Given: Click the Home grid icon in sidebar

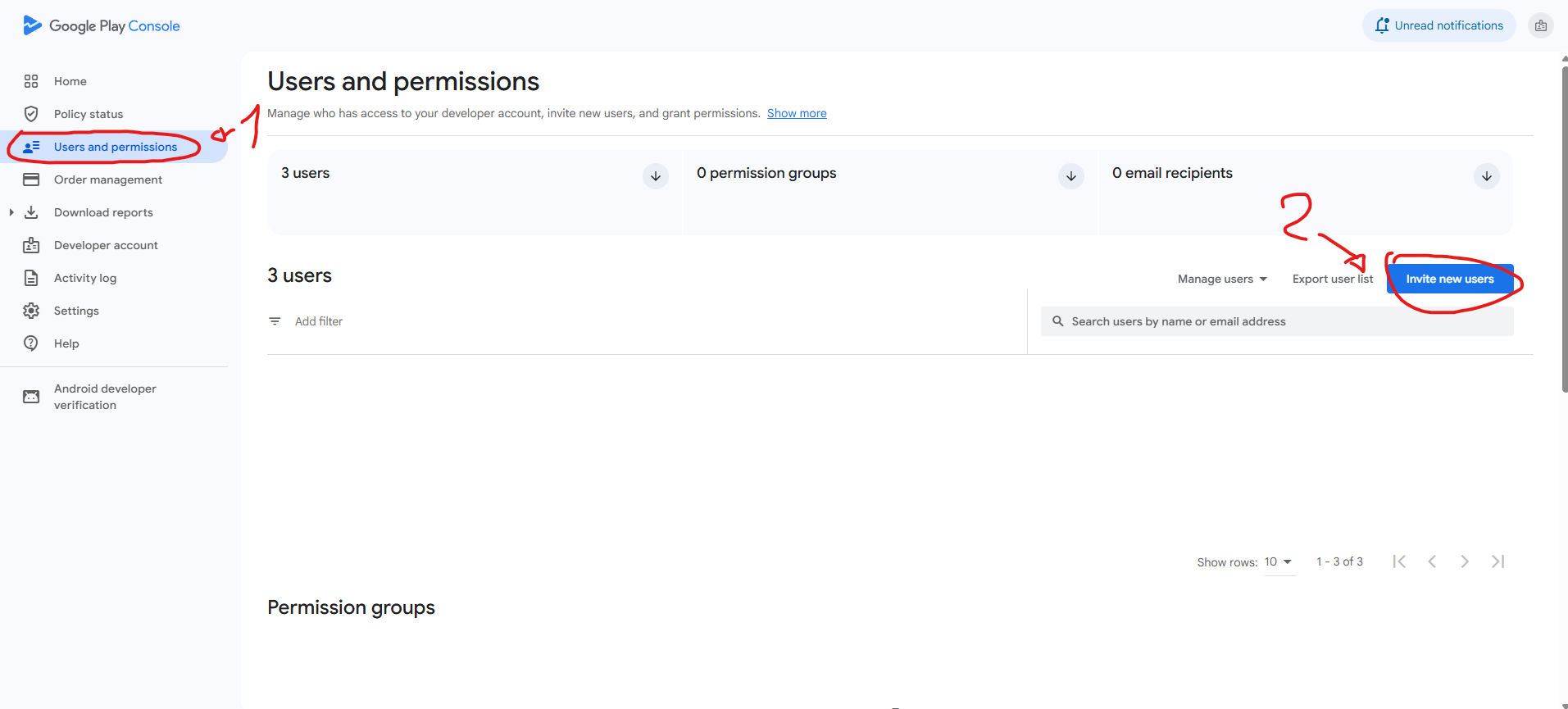Looking at the screenshot, I should point(31,81).
